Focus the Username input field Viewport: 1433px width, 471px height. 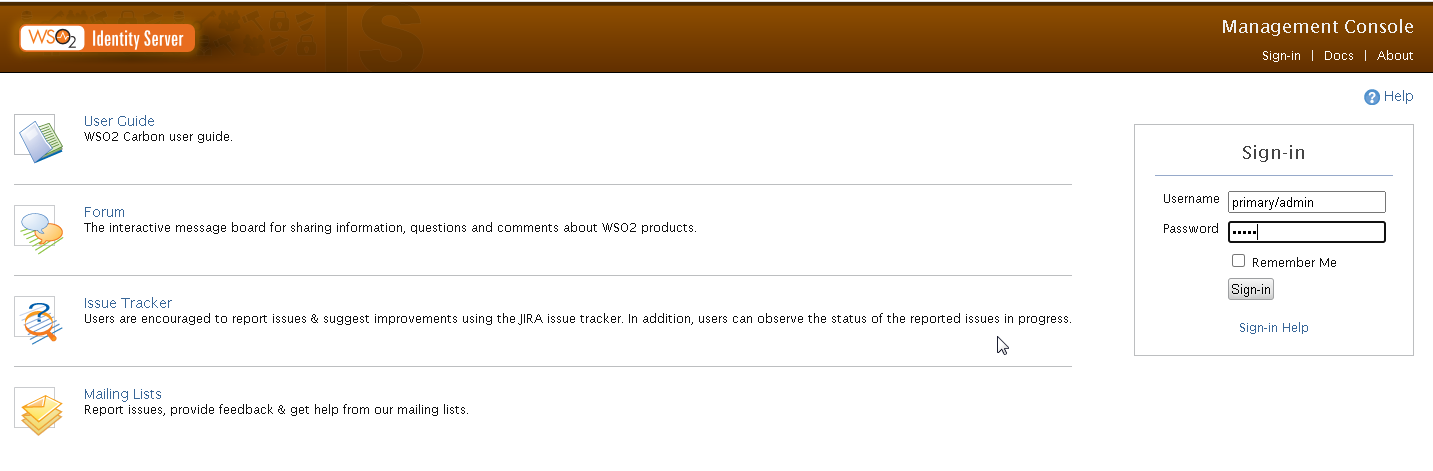coord(1307,202)
